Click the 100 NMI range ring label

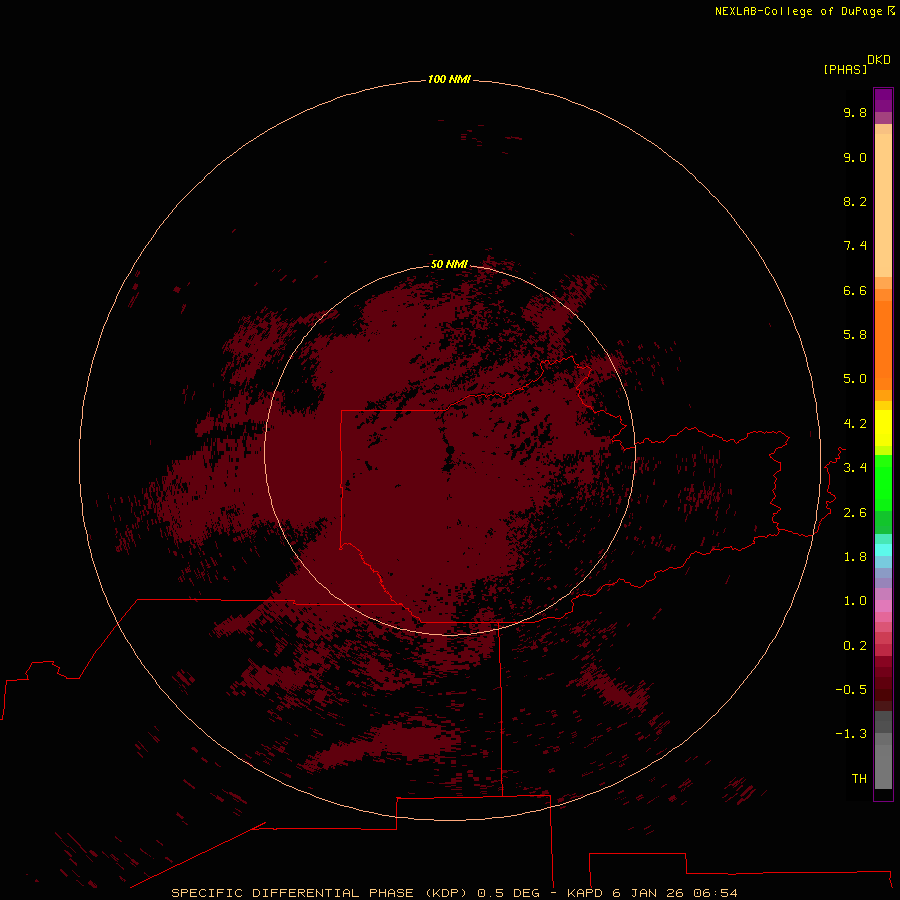click(449, 79)
